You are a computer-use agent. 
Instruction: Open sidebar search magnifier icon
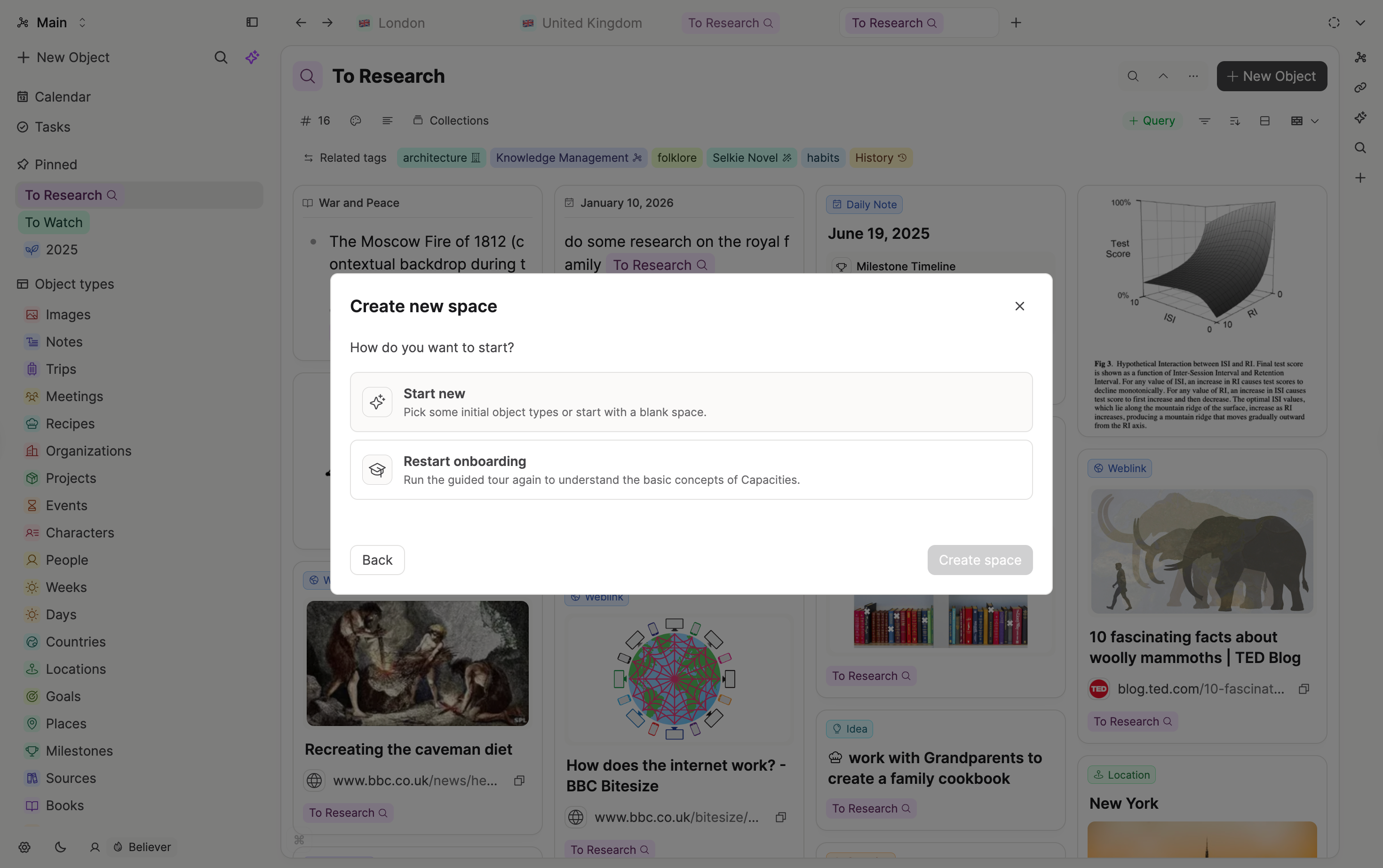click(x=221, y=57)
